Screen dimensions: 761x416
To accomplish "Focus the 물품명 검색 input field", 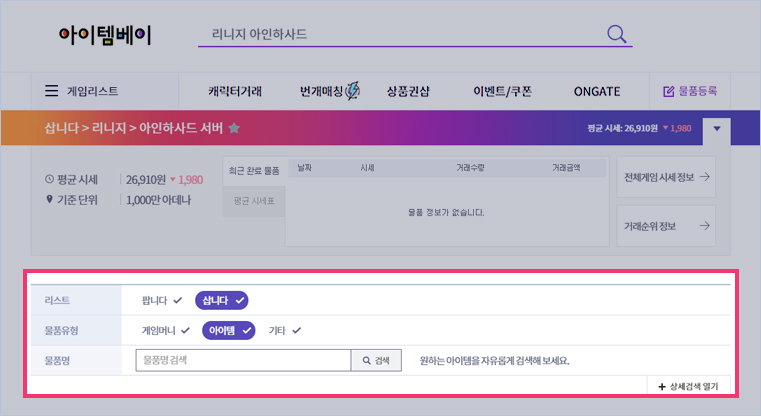I will tap(243, 360).
